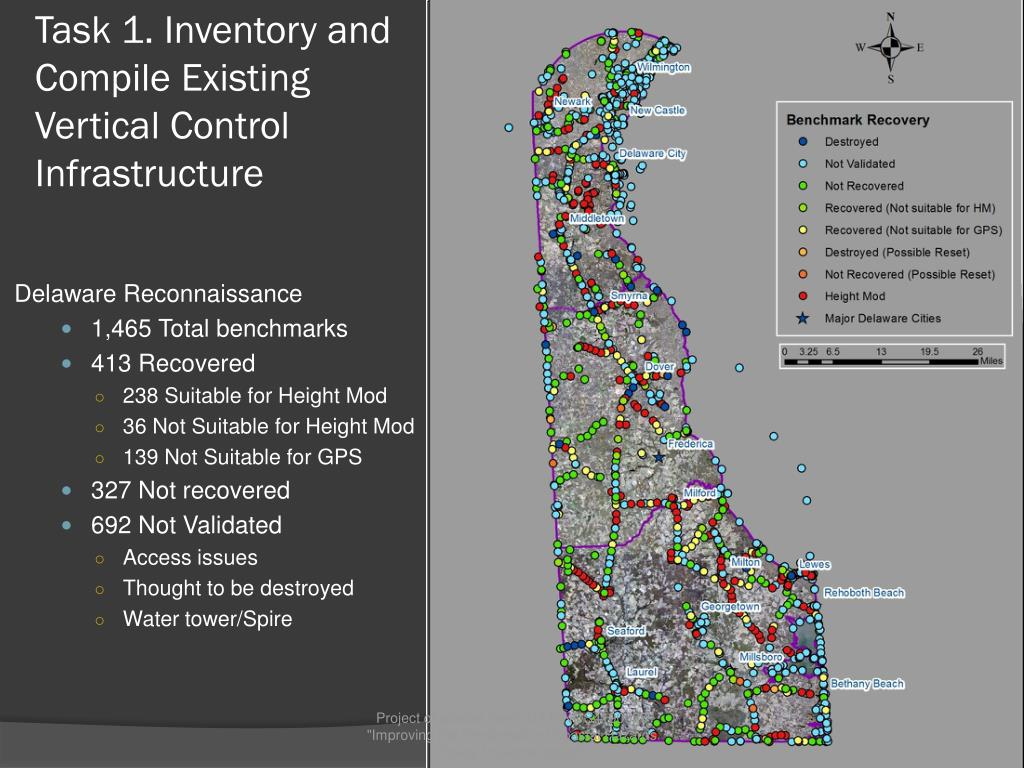The image size is (1024, 768).
Task: Click the Not Recovered legend label
Action: click(864, 185)
